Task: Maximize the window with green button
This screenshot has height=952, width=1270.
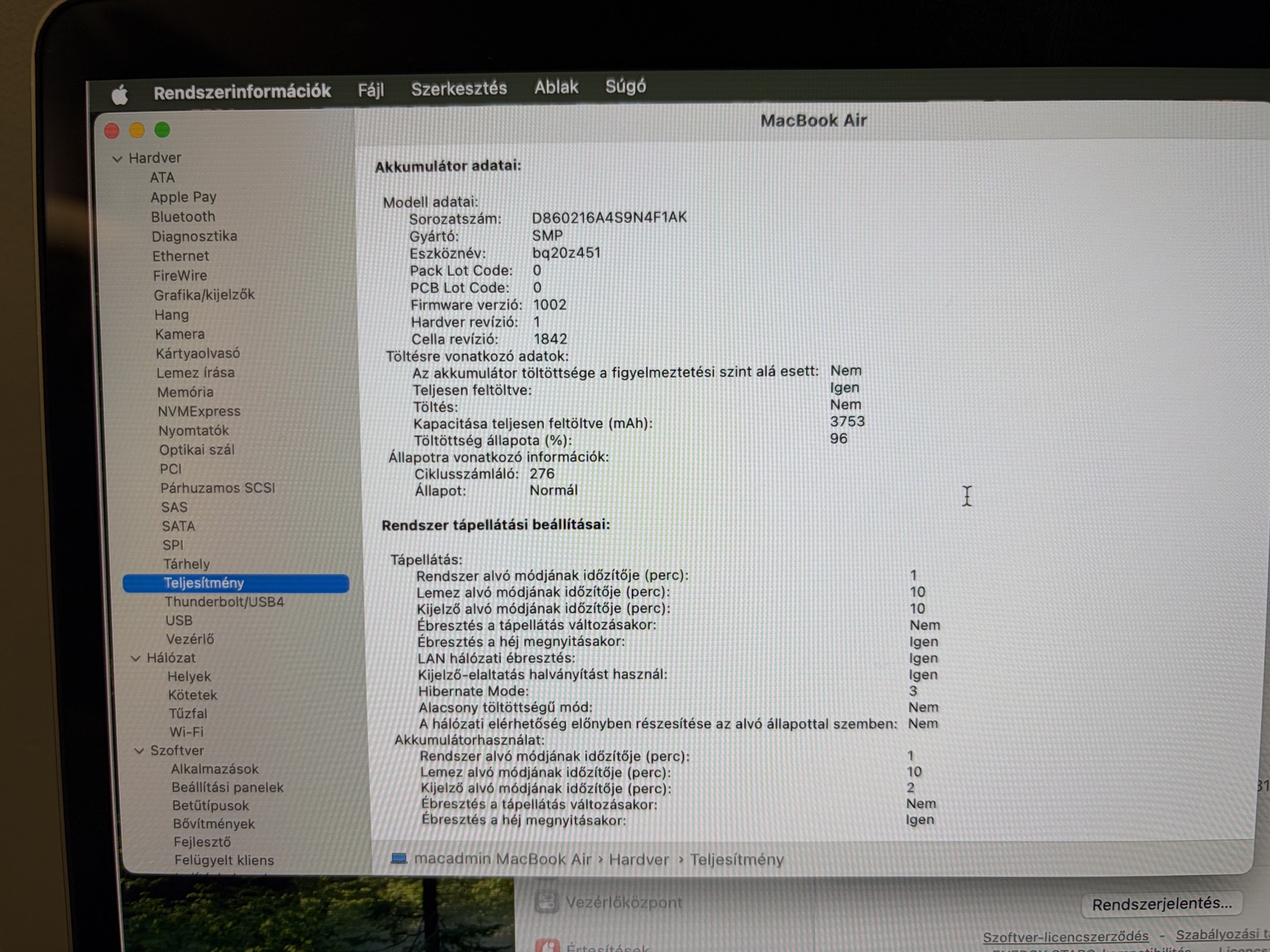Action: [x=163, y=130]
